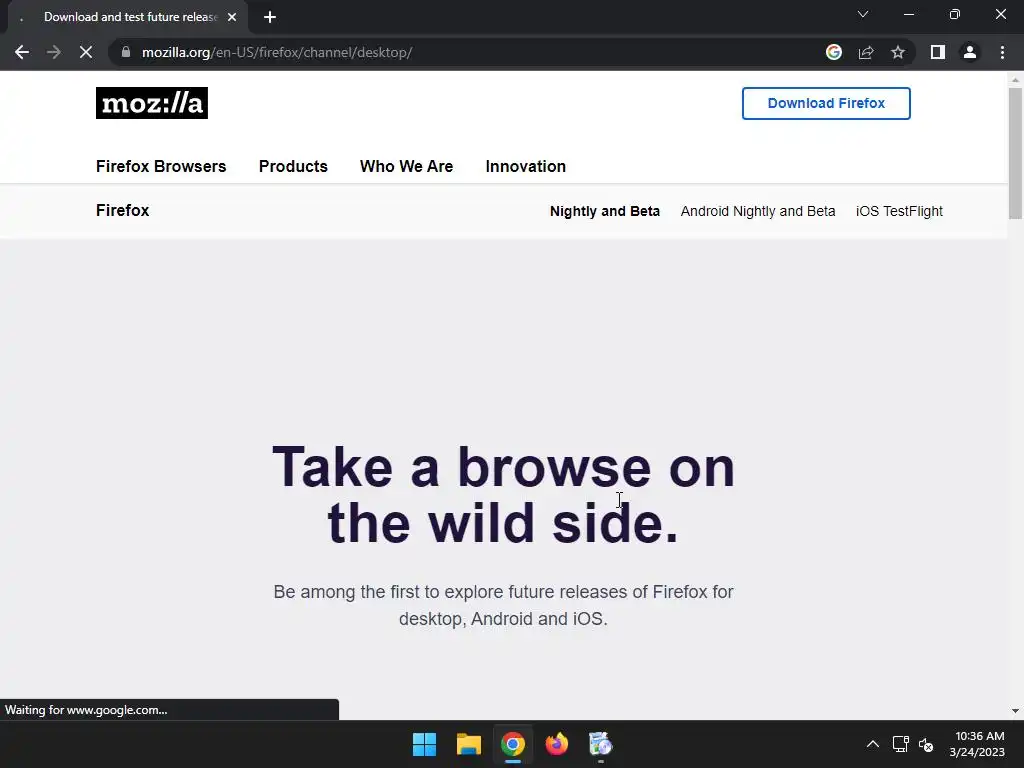The width and height of the screenshot is (1024, 768).
Task: Click the forward navigation arrow
Action: point(54,52)
